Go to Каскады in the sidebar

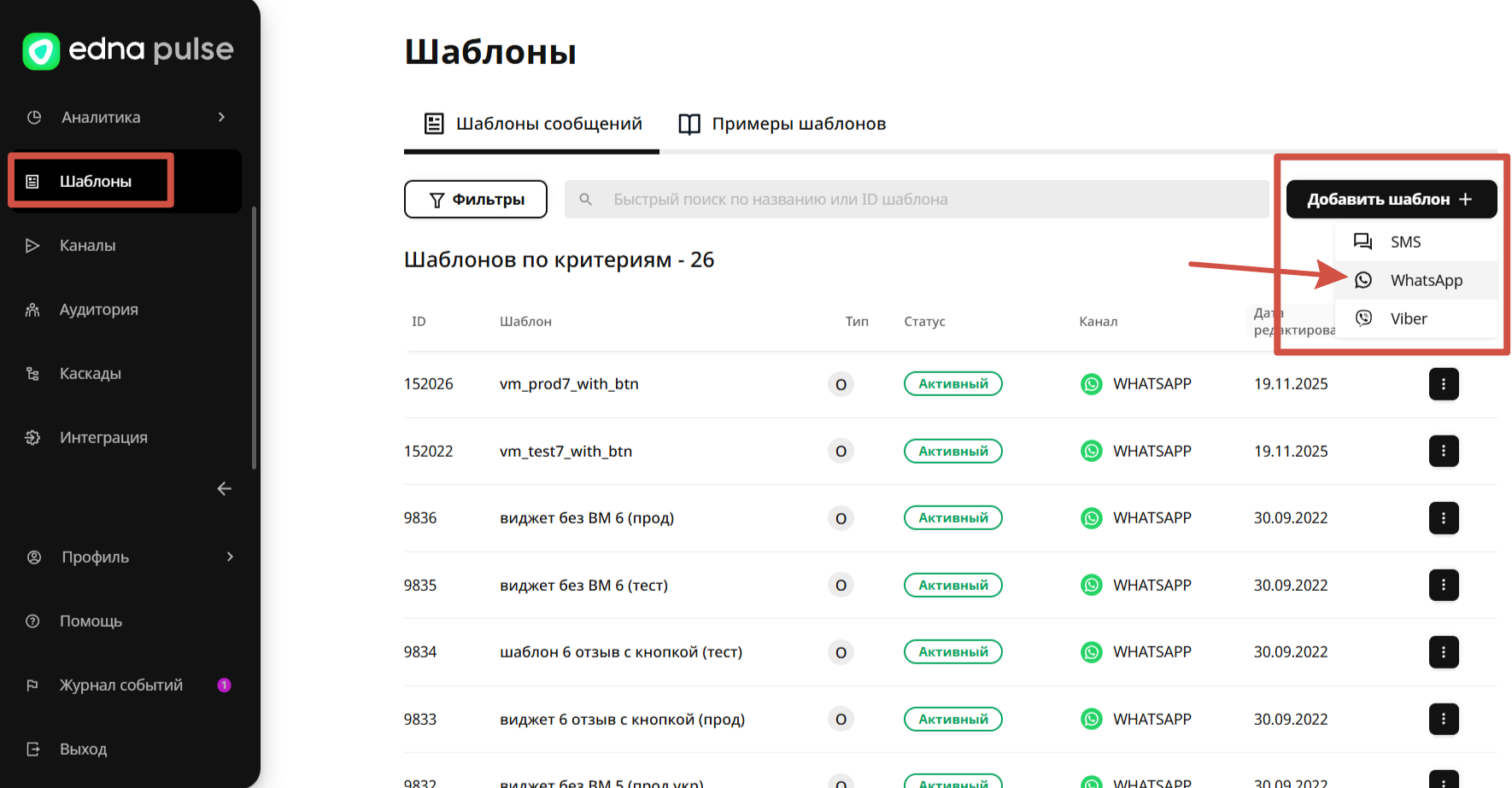90,374
